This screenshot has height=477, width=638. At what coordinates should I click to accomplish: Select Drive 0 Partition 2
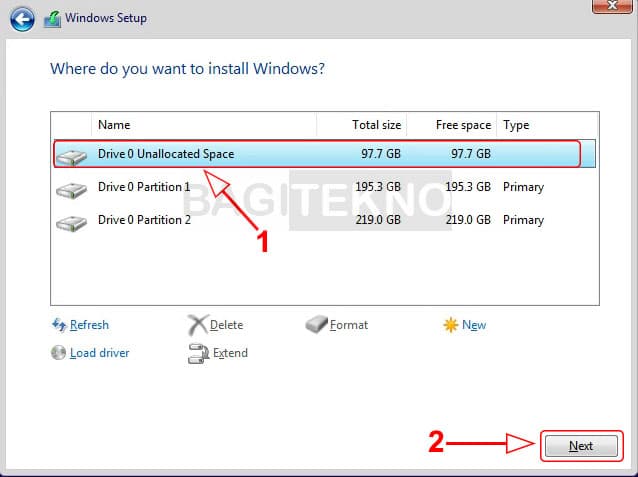(325, 220)
